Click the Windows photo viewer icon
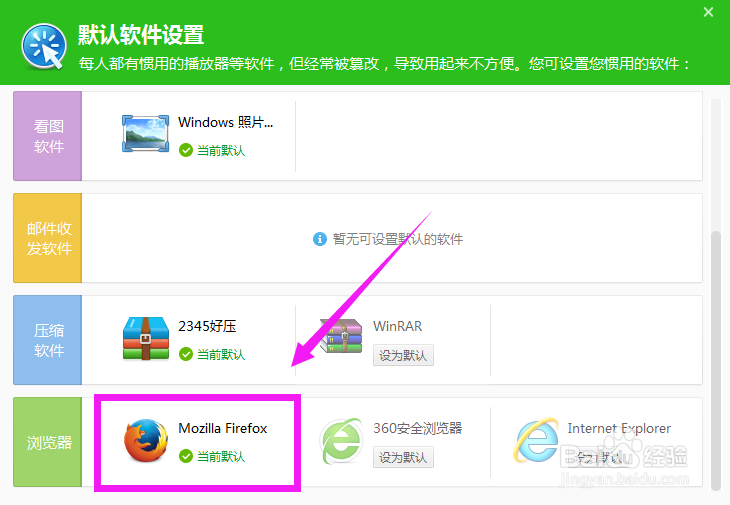730x505 pixels. 145,134
